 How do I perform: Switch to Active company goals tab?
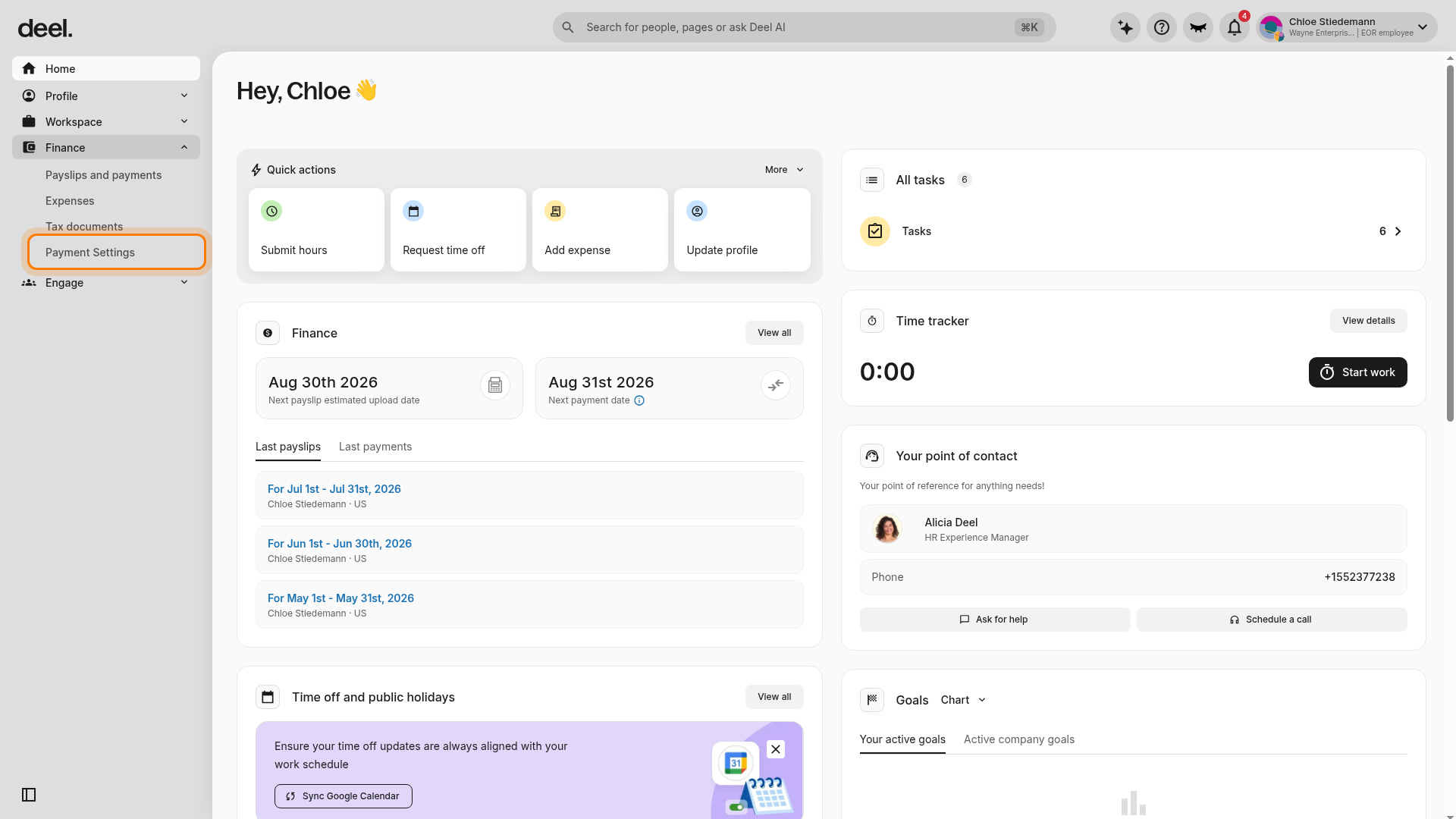(x=1019, y=739)
